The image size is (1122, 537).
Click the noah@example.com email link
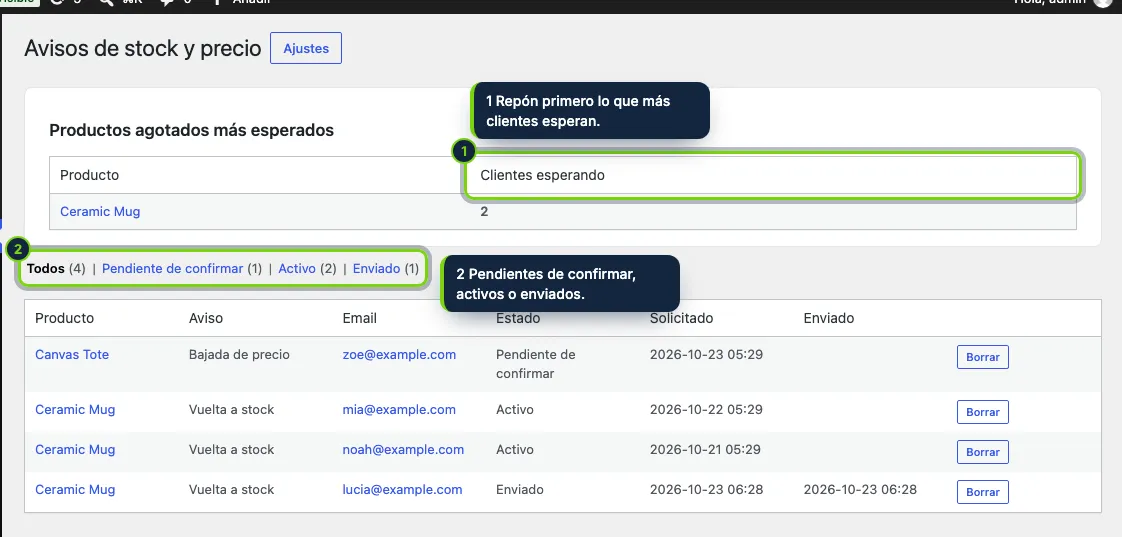(403, 450)
